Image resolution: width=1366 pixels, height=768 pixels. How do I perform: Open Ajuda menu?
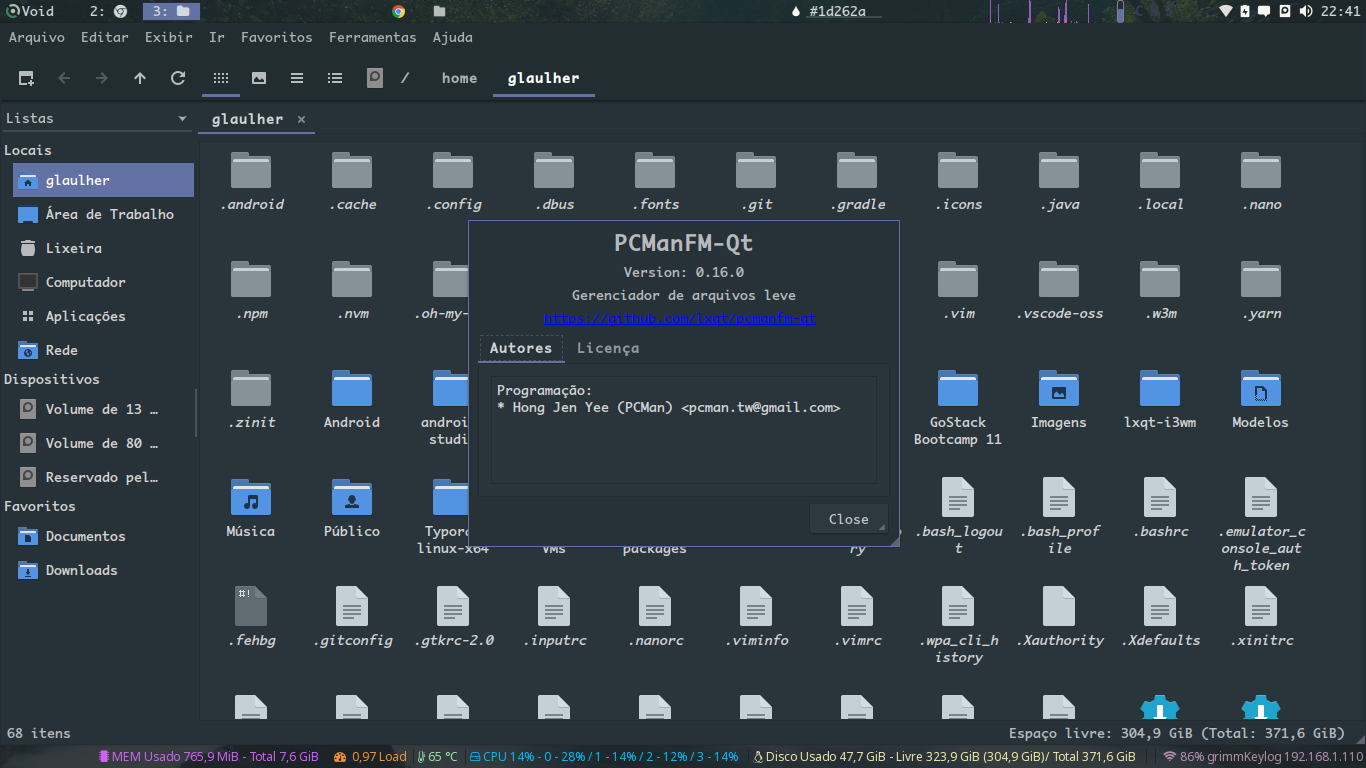point(453,37)
